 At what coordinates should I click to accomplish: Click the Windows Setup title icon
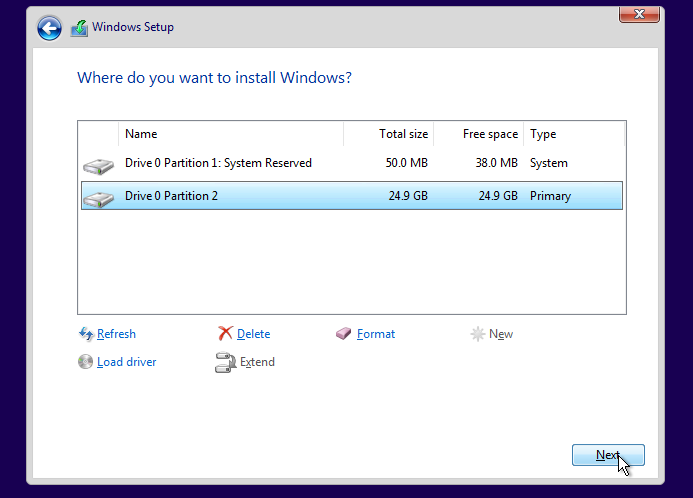point(79,28)
